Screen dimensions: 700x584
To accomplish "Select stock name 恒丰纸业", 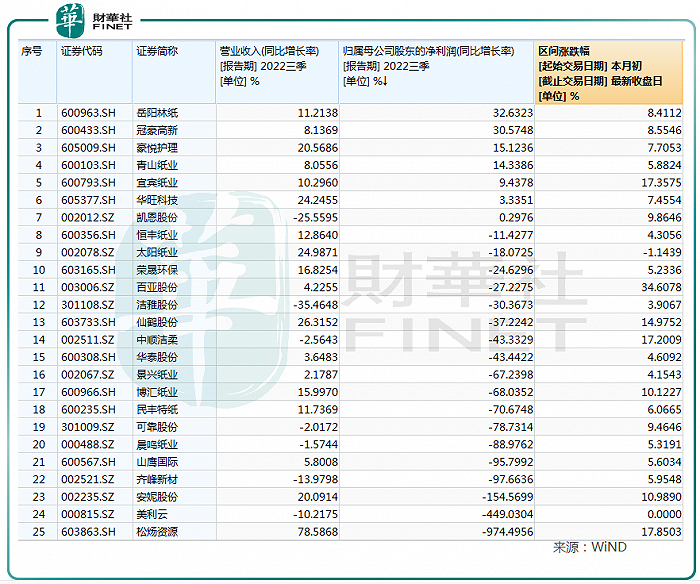I will (157, 235).
